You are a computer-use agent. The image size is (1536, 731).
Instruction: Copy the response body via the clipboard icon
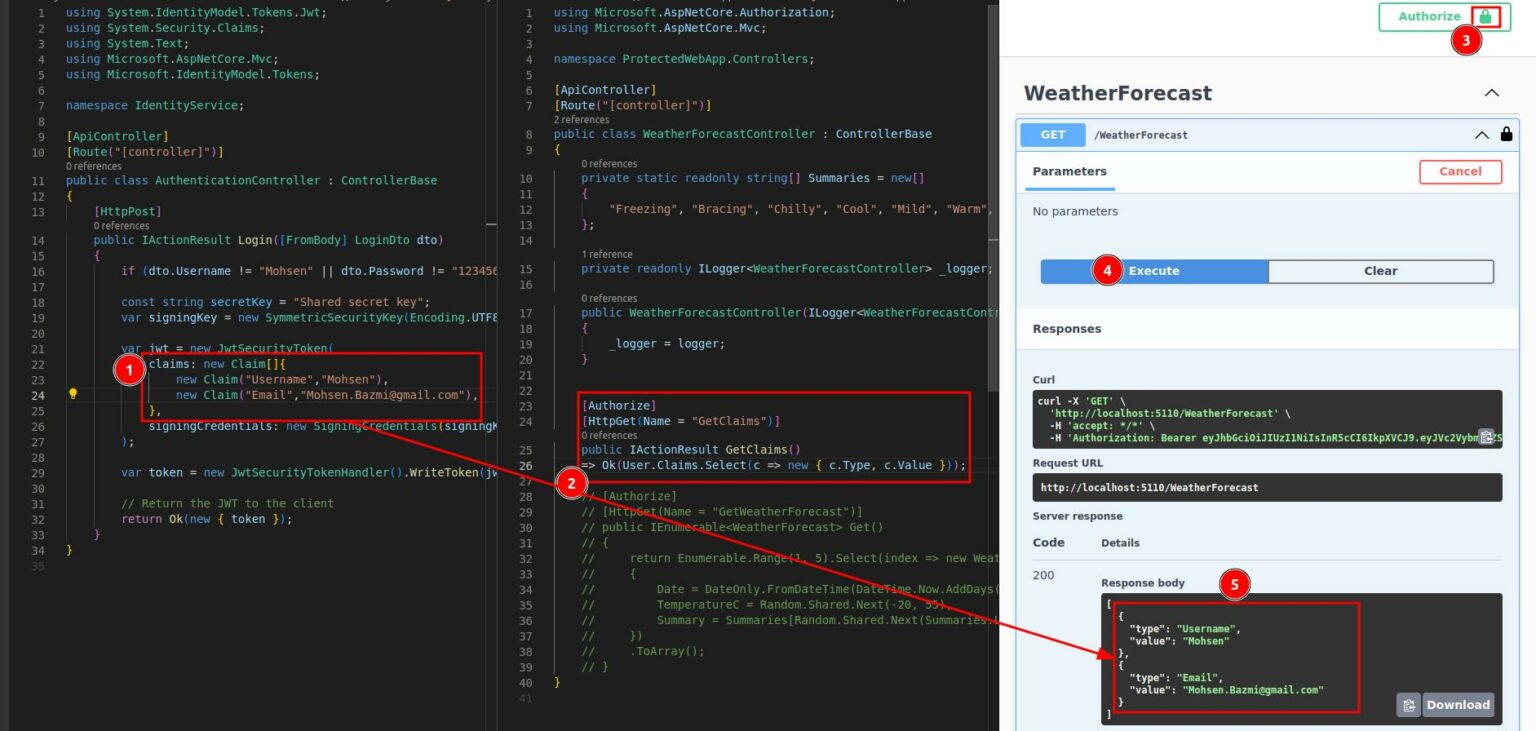(x=1409, y=704)
